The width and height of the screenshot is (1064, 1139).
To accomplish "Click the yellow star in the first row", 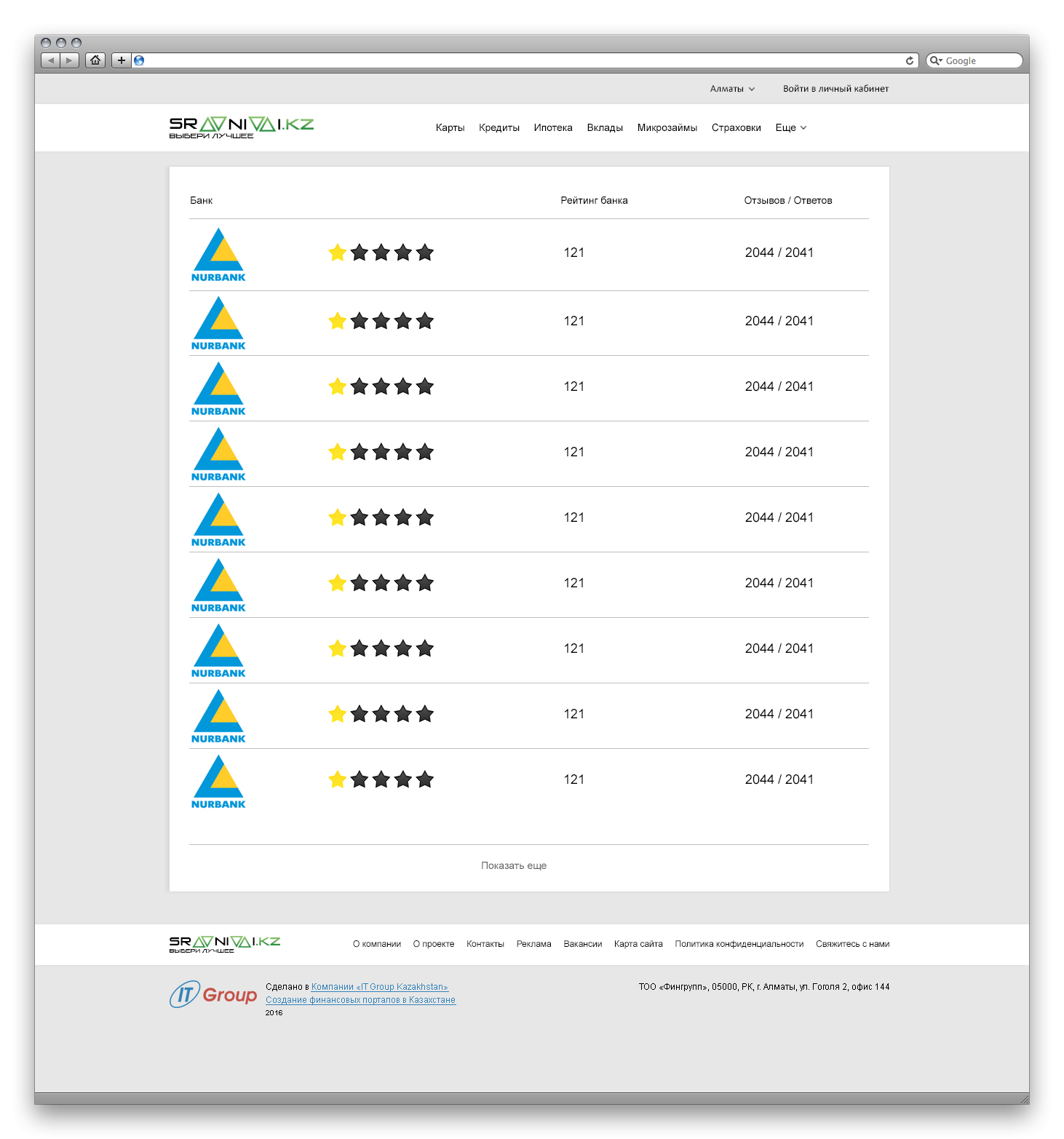I will pyautogui.click(x=337, y=253).
